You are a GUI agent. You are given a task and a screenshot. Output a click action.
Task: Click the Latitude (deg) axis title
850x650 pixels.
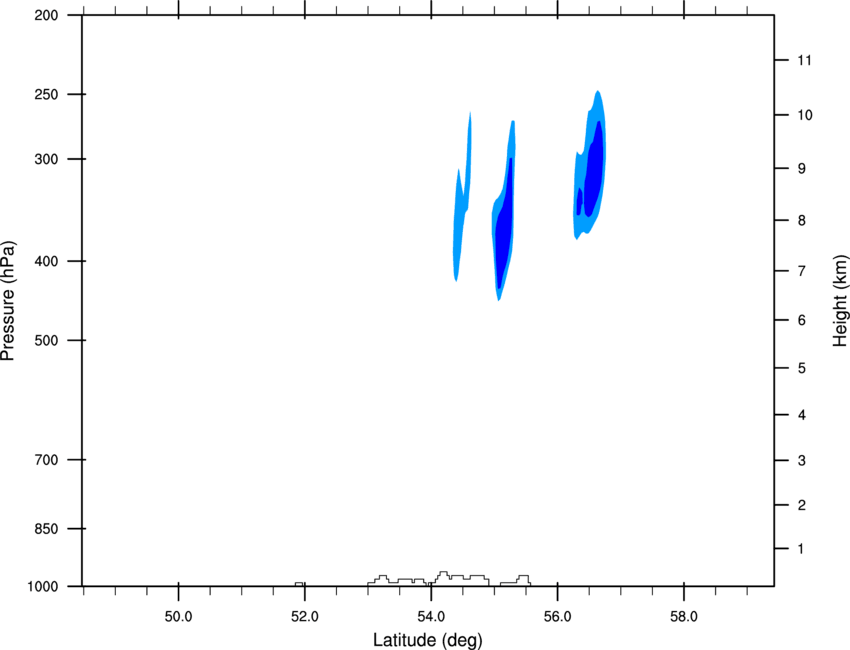coord(428,640)
